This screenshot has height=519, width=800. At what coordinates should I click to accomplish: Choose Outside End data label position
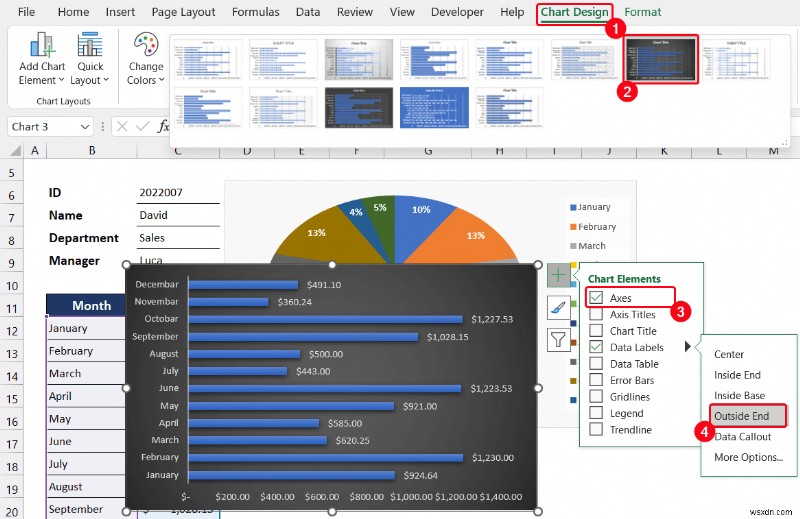point(747,416)
